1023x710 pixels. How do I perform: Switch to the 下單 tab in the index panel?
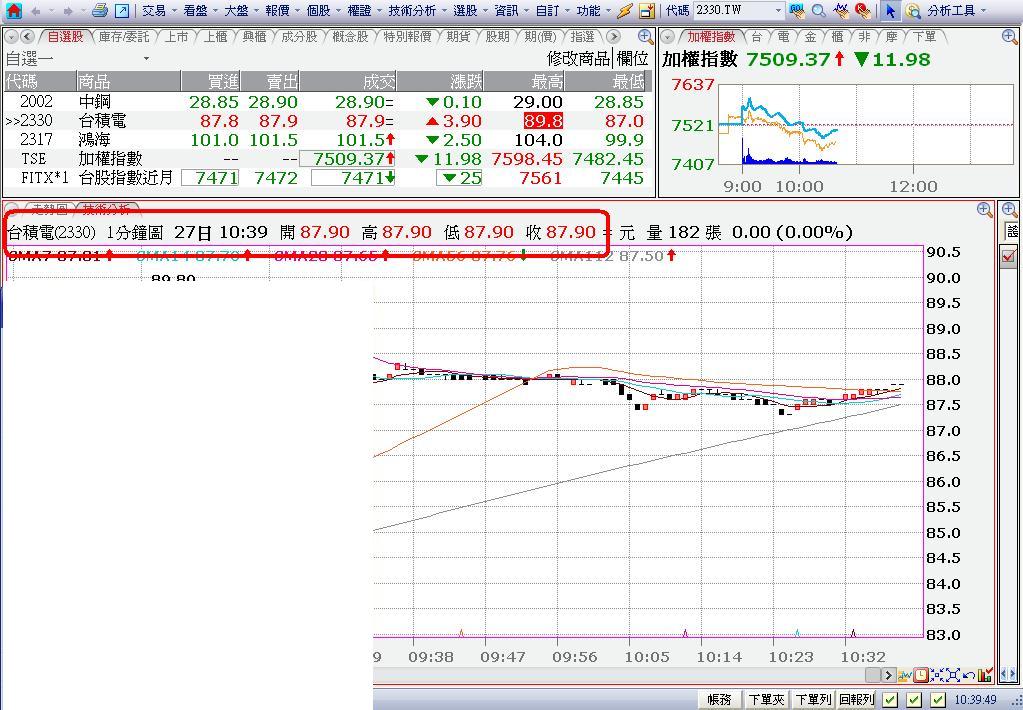(924, 37)
